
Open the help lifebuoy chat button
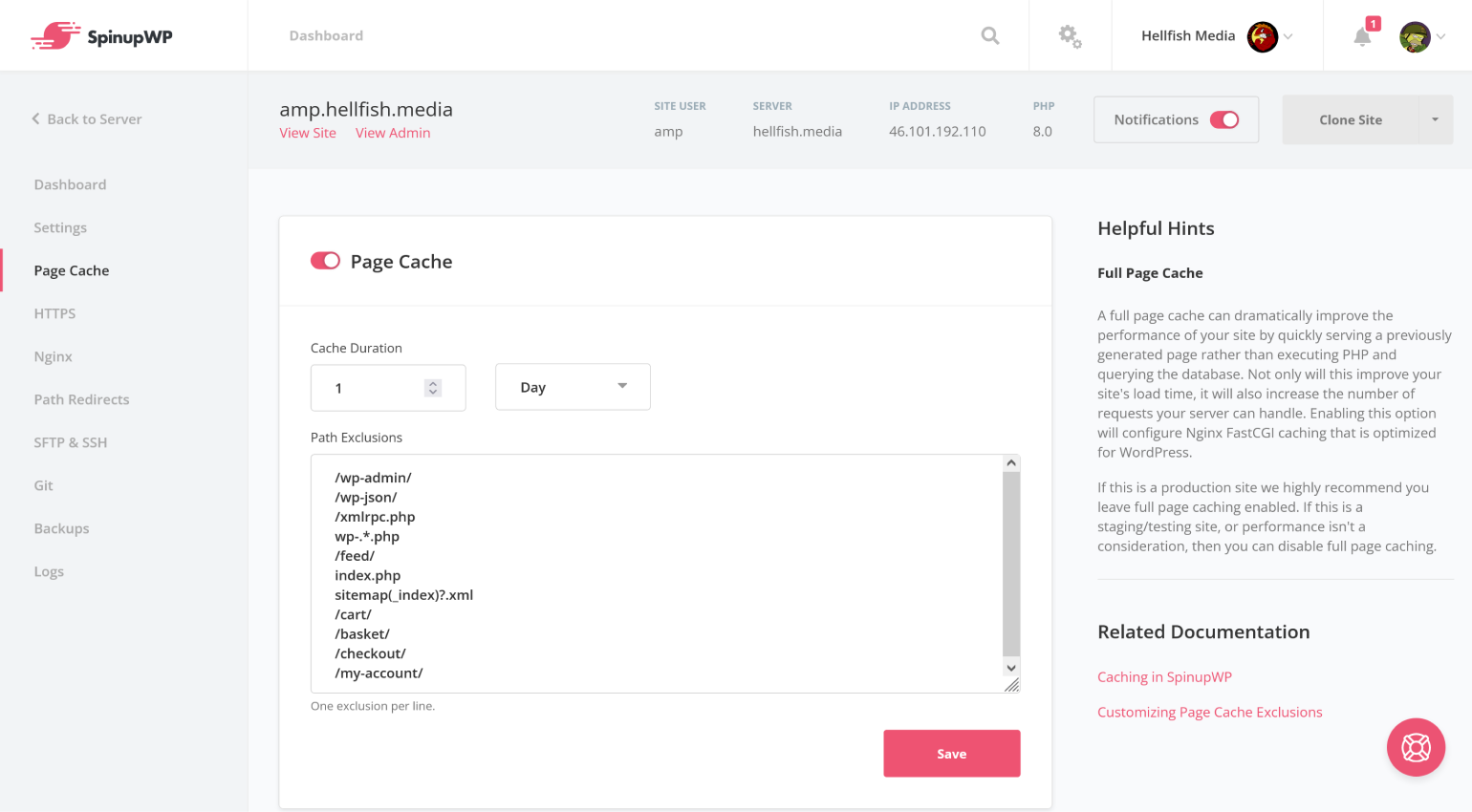pyautogui.click(x=1416, y=747)
